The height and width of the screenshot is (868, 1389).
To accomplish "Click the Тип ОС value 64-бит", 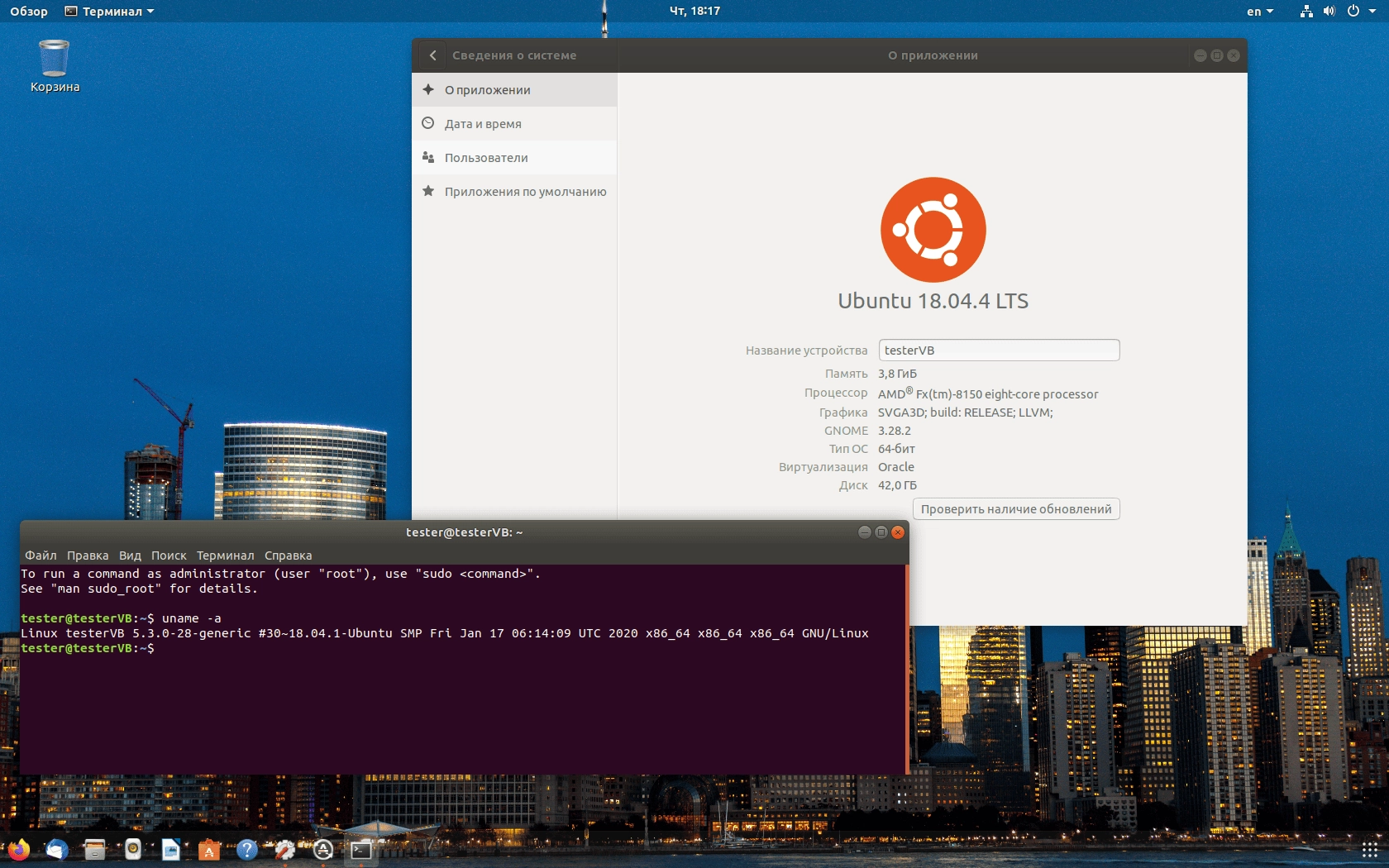I will tap(896, 449).
